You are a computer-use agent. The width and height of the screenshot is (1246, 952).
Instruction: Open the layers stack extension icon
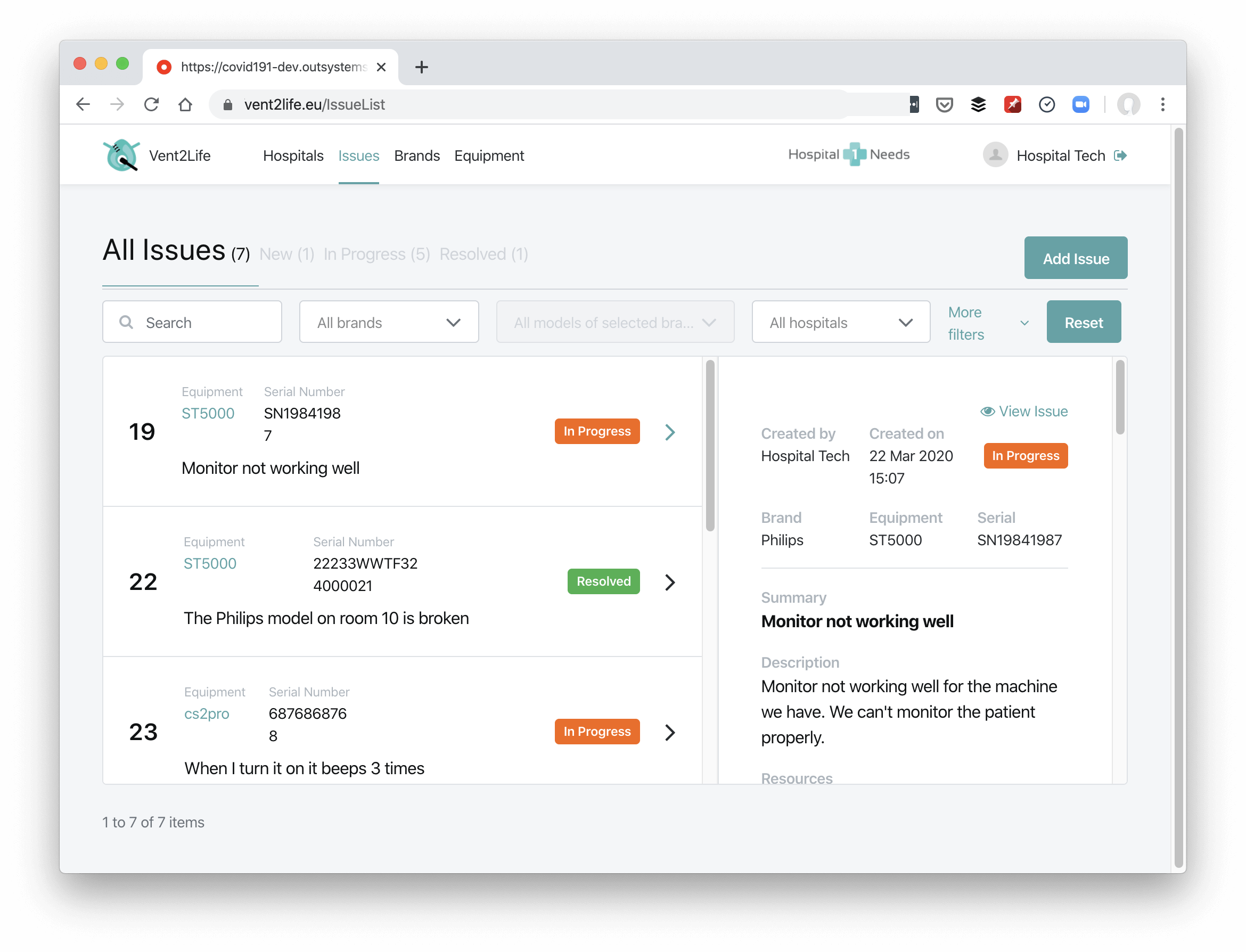click(978, 104)
